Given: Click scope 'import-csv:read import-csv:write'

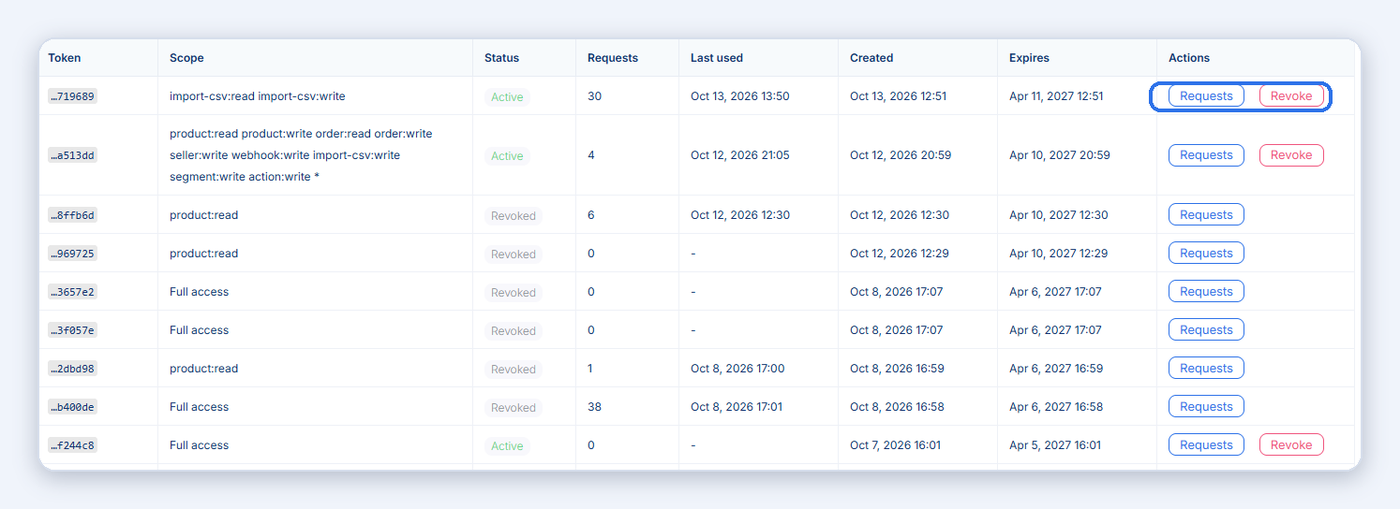Looking at the screenshot, I should coord(257,96).
